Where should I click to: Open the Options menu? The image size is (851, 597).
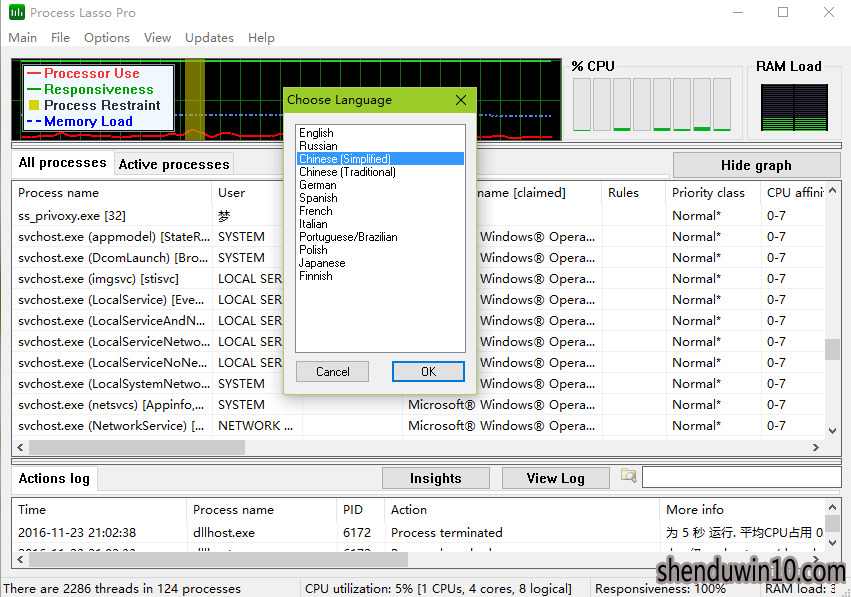(107, 37)
